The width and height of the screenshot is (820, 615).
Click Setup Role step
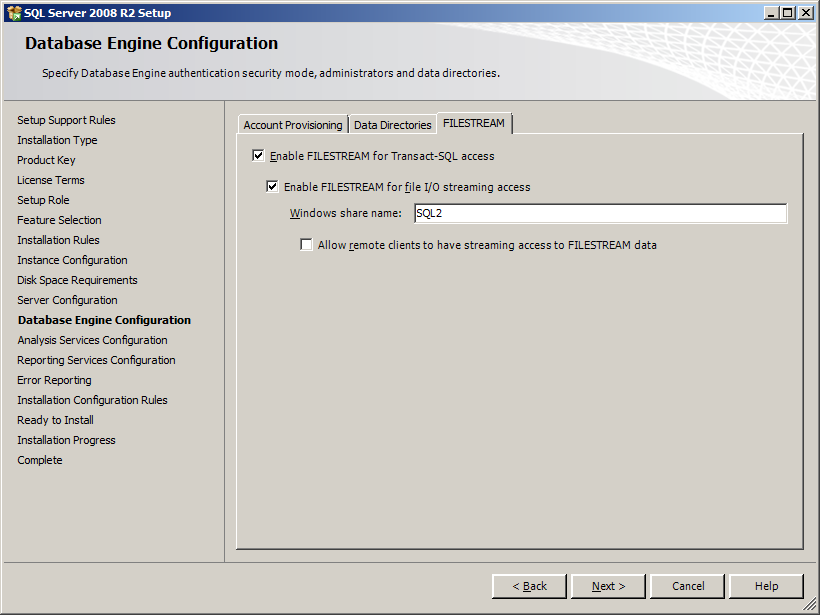click(x=43, y=200)
